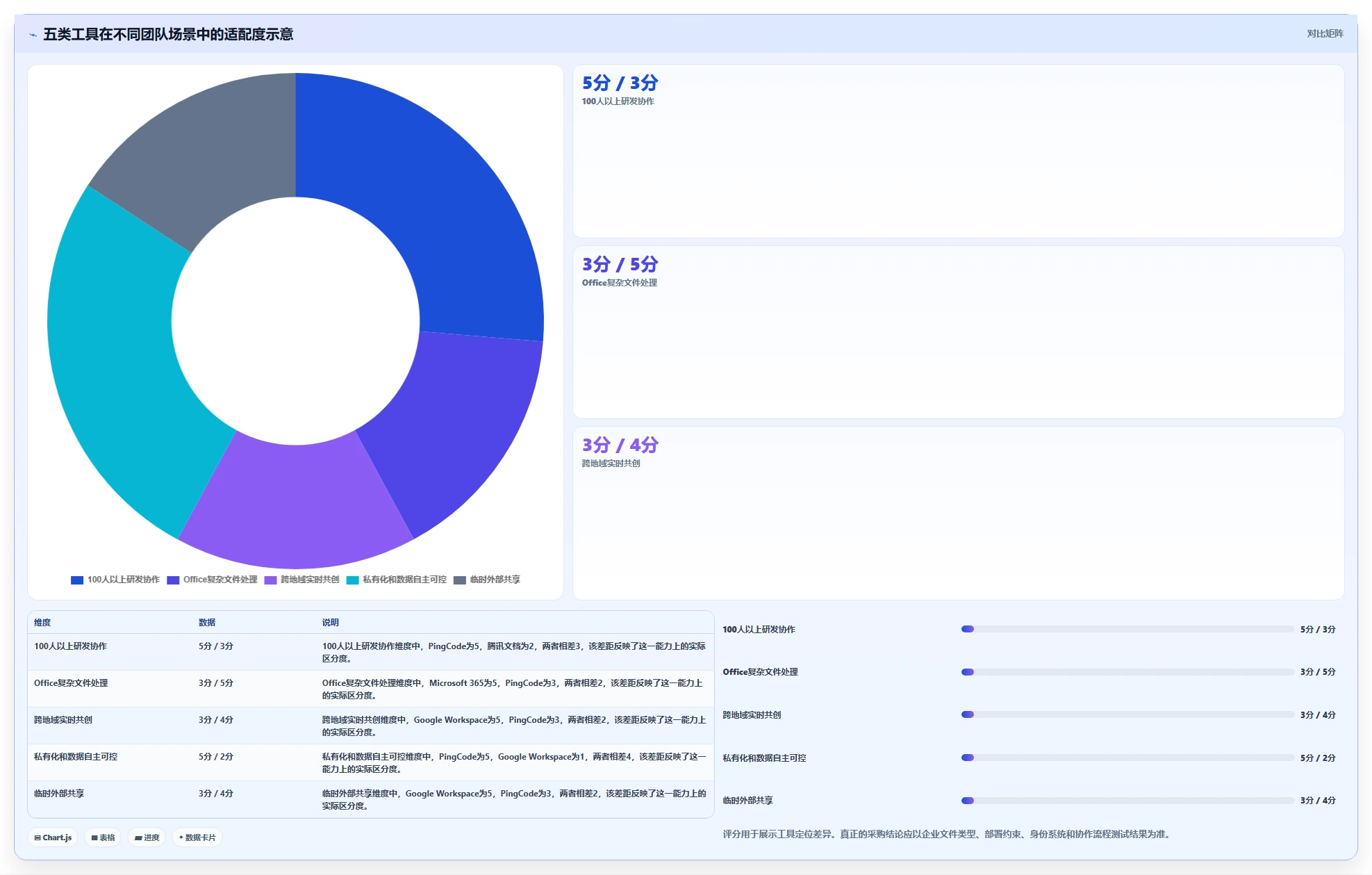Click the 对比矩阵 label in the header
This screenshot has height=875, width=1372.
click(1325, 33)
